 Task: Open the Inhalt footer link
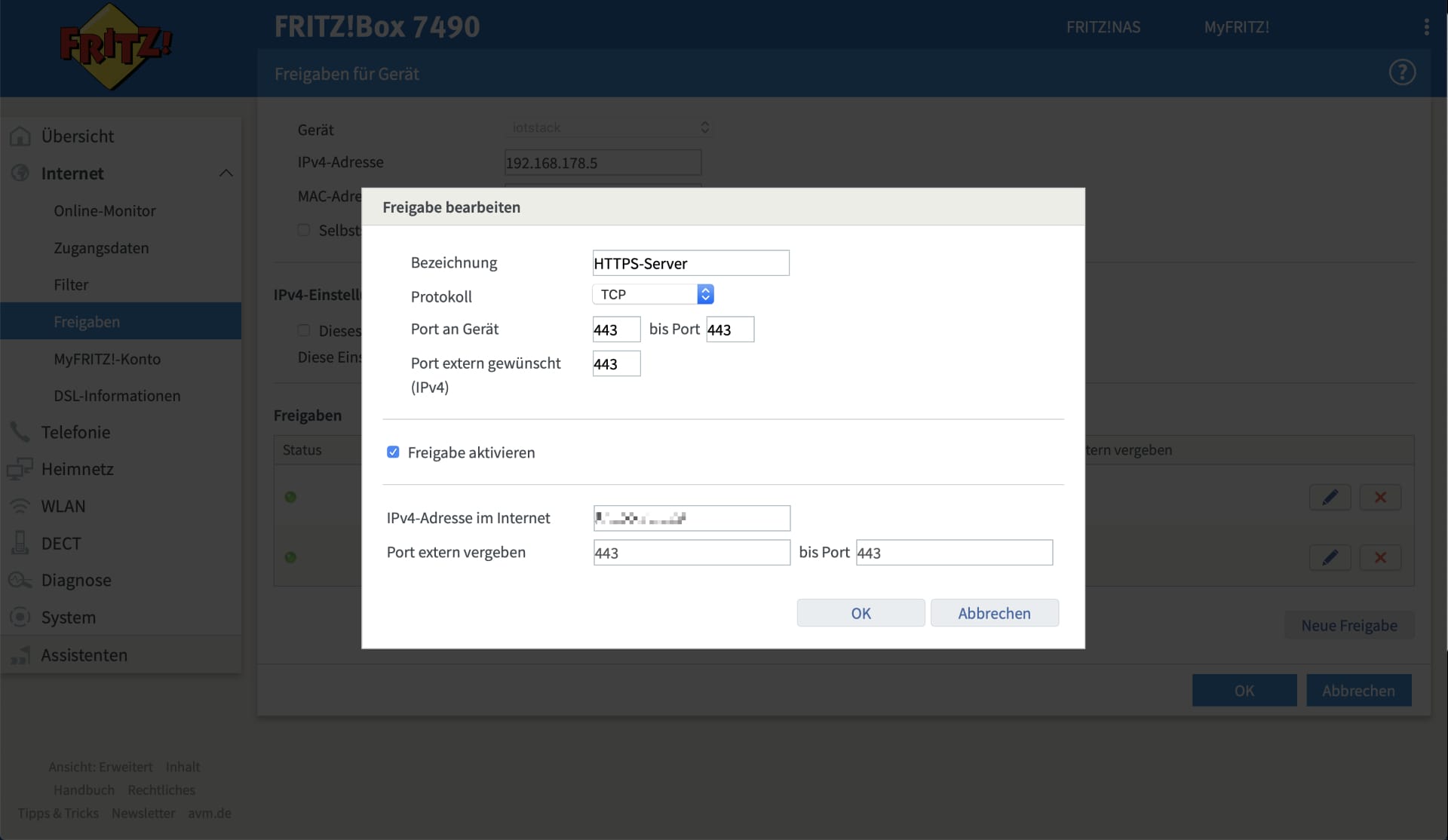click(x=183, y=767)
